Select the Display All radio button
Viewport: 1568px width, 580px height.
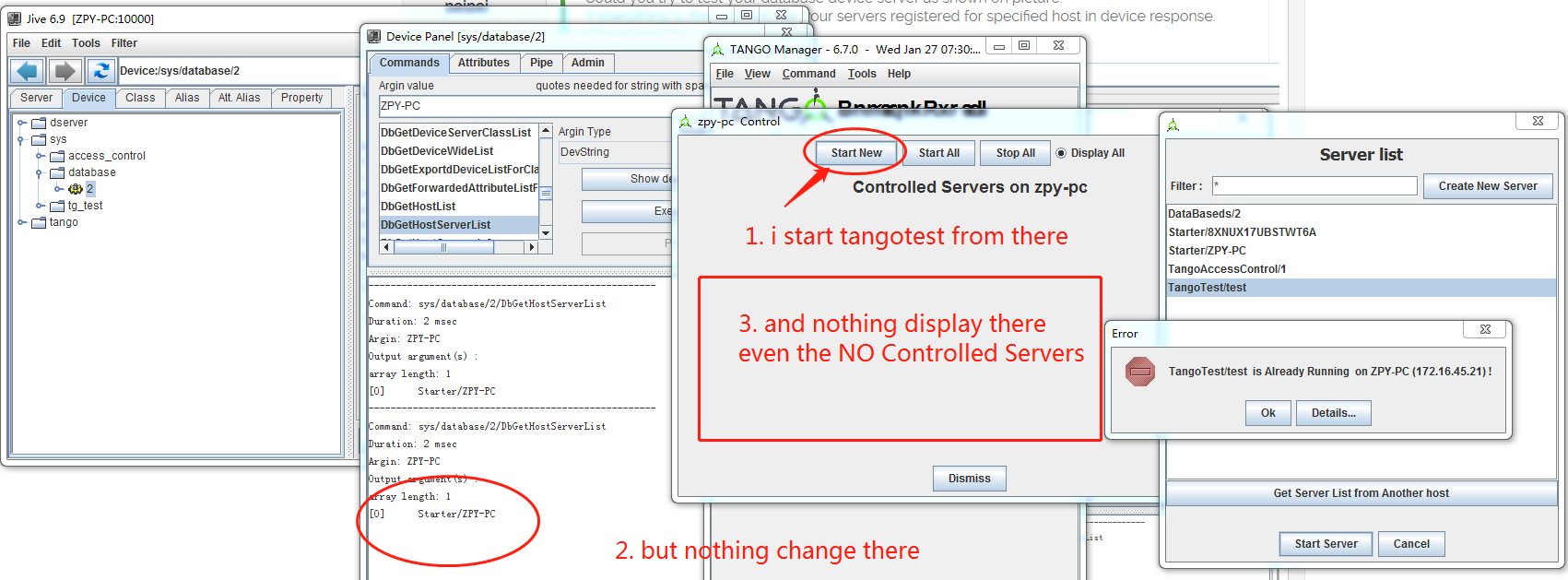[1061, 153]
